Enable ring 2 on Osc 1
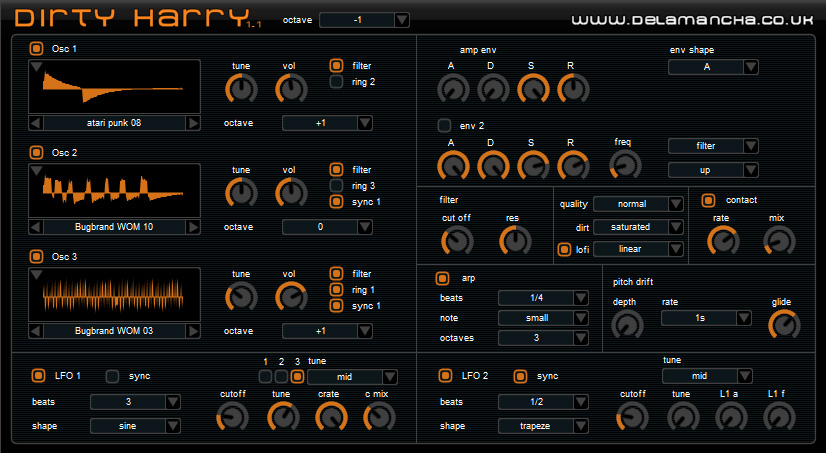This screenshot has height=453, width=826. (336, 82)
